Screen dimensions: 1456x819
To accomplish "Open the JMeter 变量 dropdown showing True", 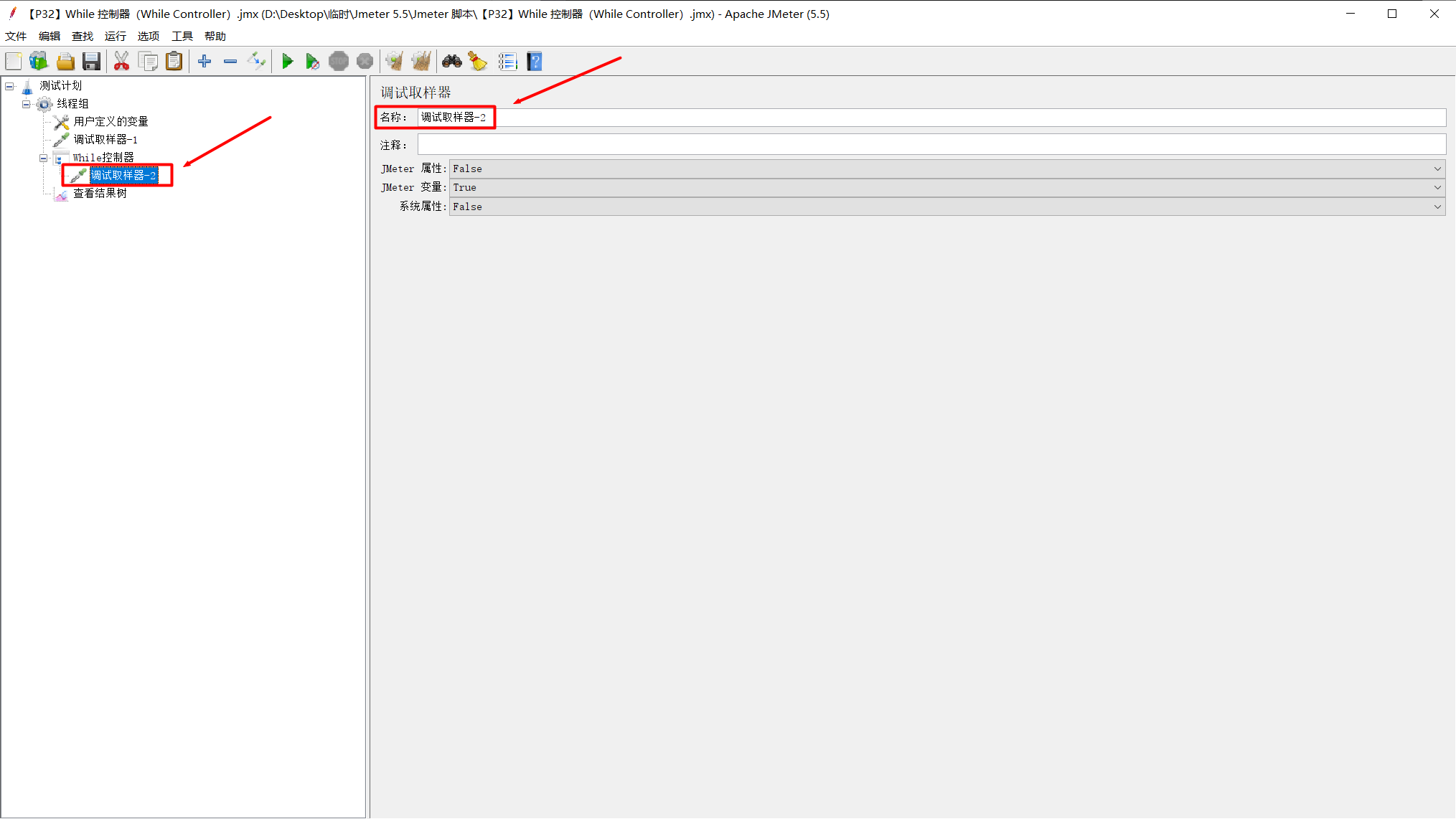I will (x=1437, y=187).
